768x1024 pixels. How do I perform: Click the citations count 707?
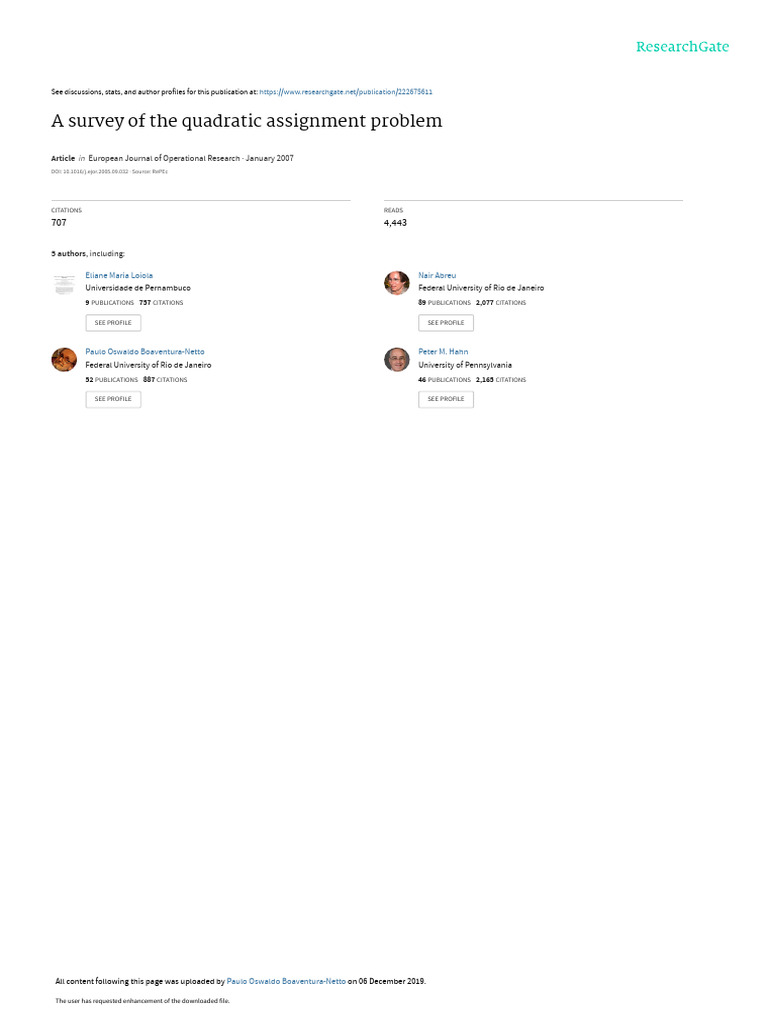click(x=59, y=223)
